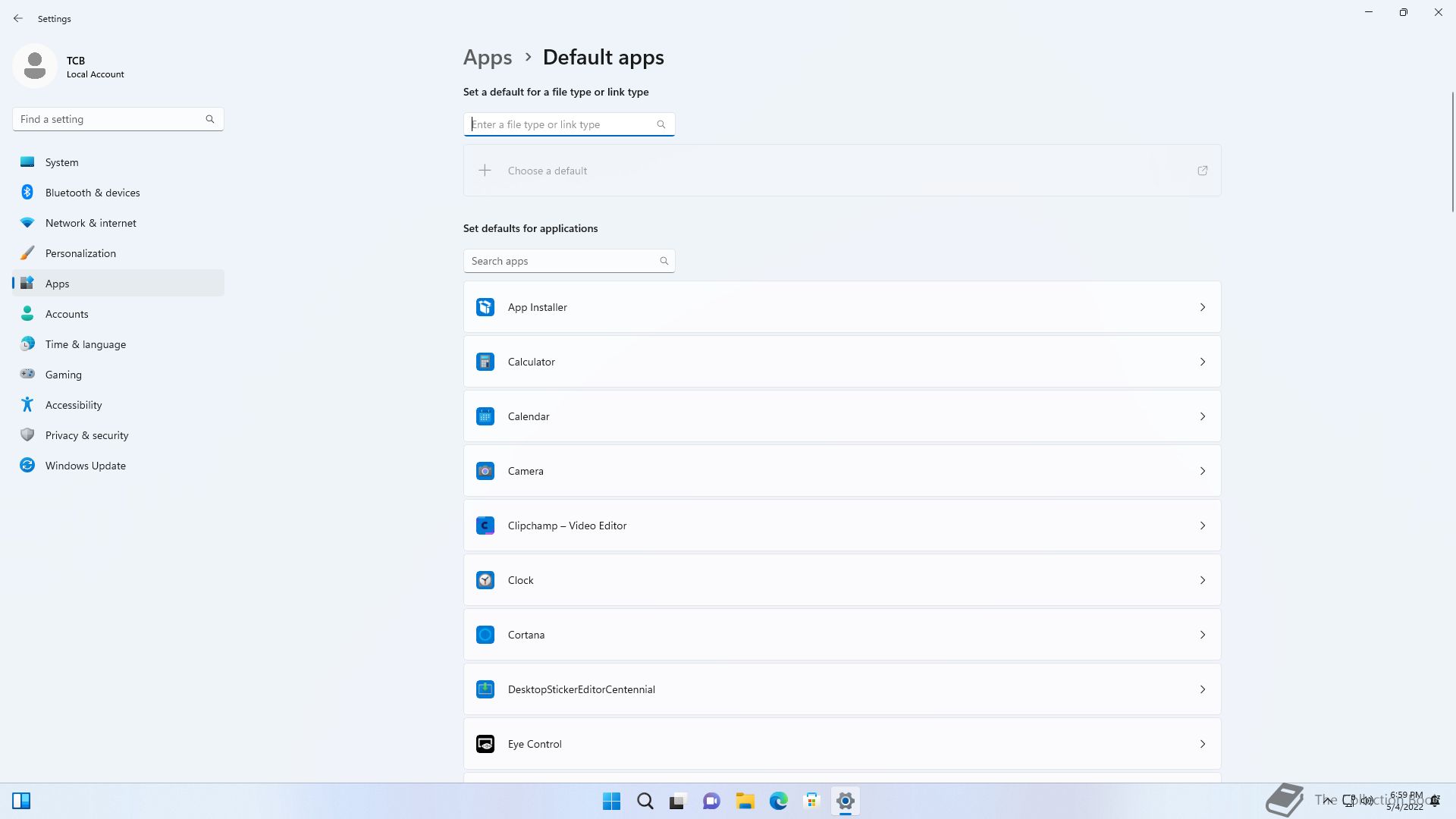Expand the Cortana row chevron
1456x819 pixels.
pyautogui.click(x=1203, y=635)
